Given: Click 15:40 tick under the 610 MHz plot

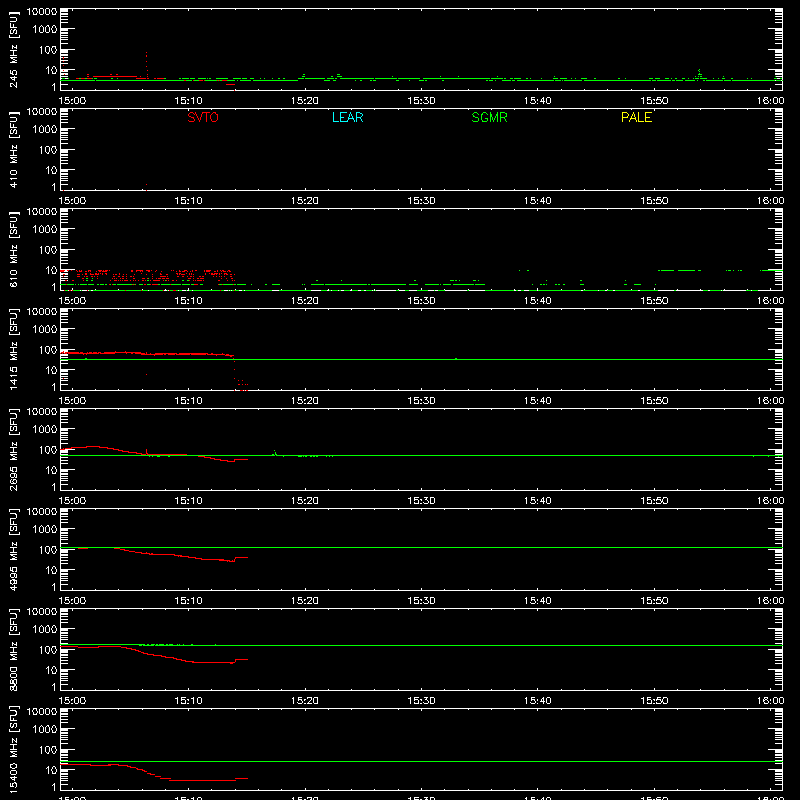Looking at the screenshot, I should pos(537,301).
